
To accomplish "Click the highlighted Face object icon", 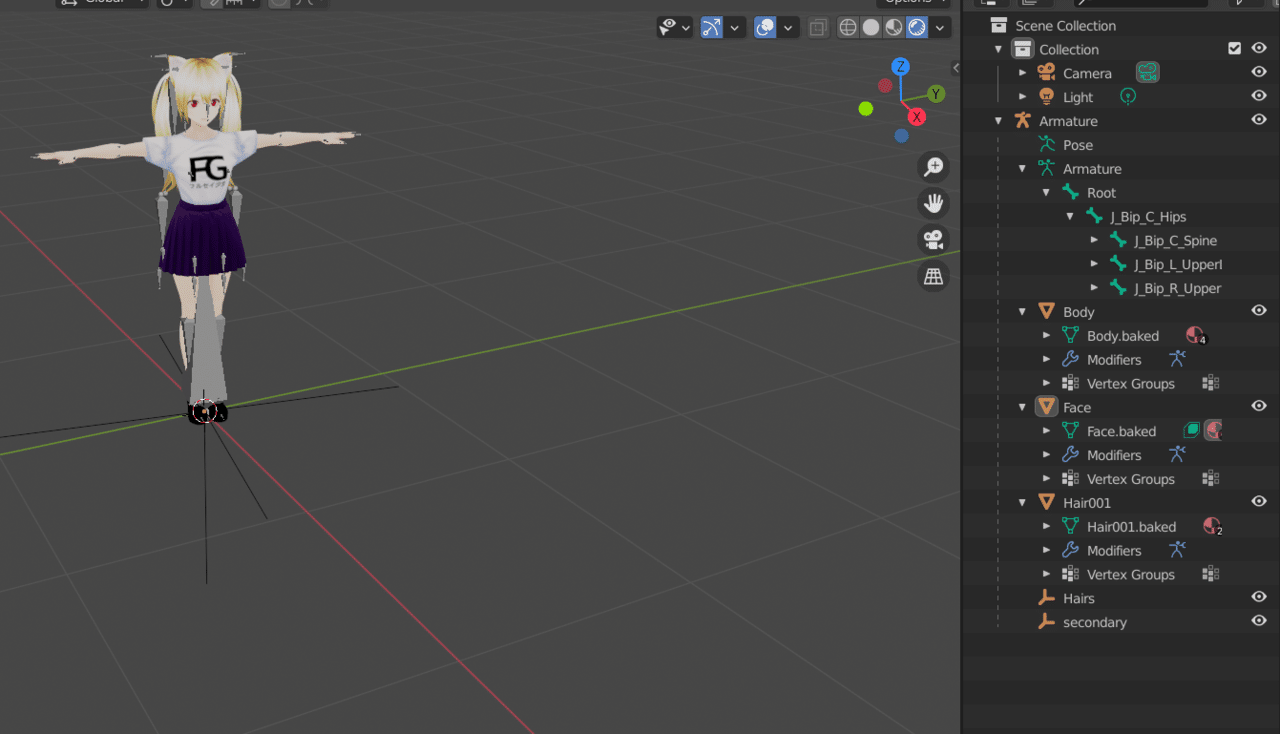I will click(x=1047, y=406).
